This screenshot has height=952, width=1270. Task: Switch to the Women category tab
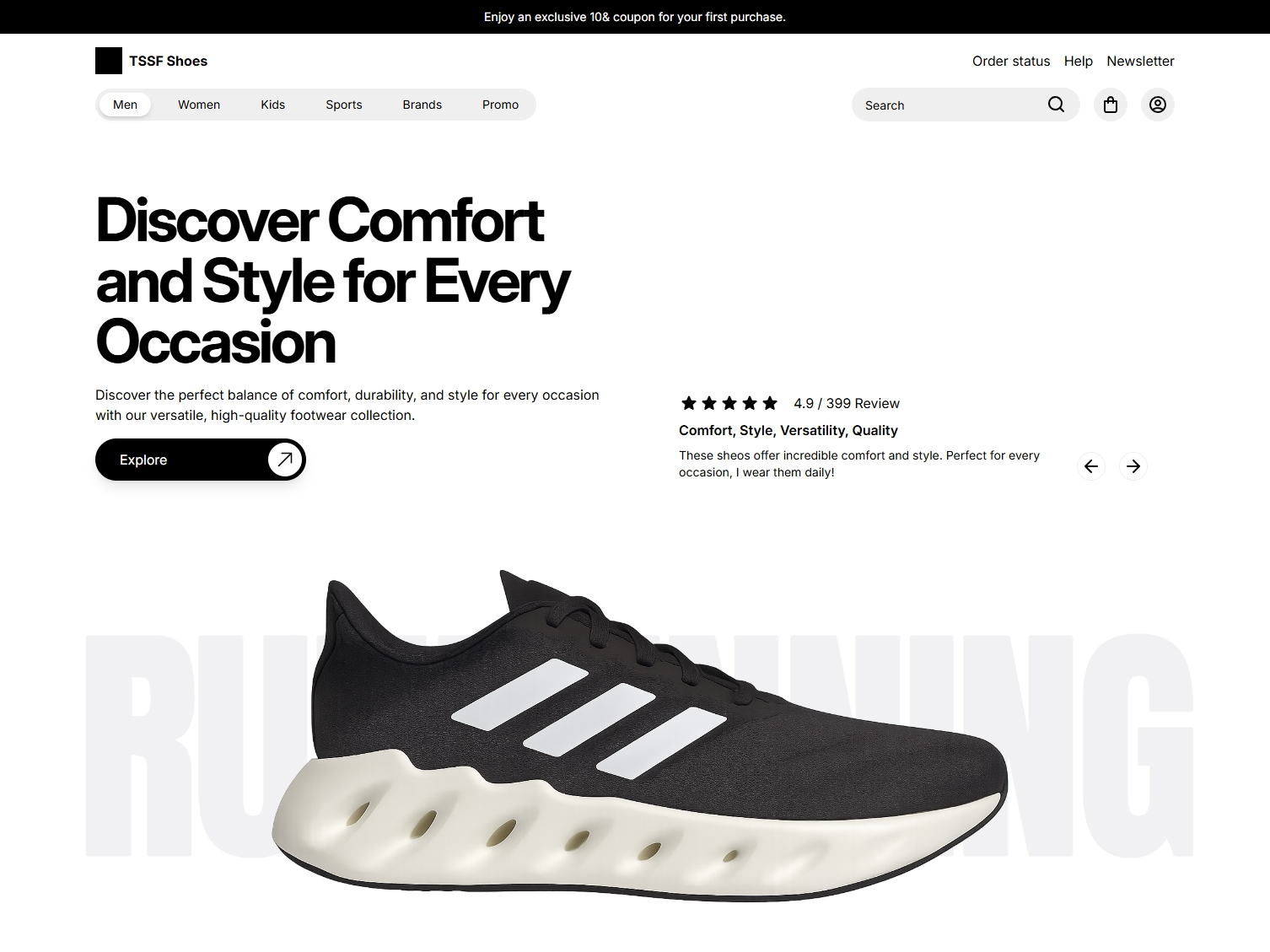(199, 105)
